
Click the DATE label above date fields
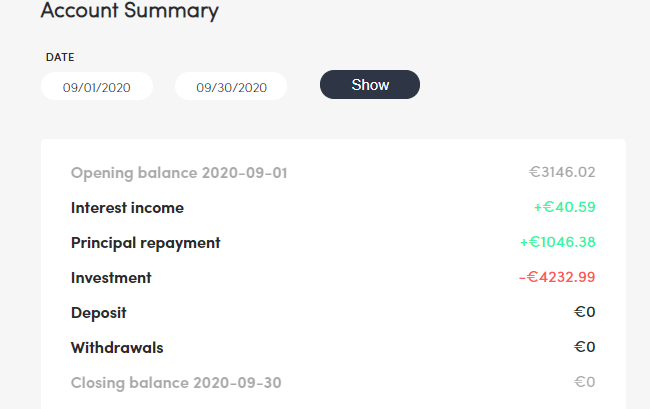[x=60, y=58]
